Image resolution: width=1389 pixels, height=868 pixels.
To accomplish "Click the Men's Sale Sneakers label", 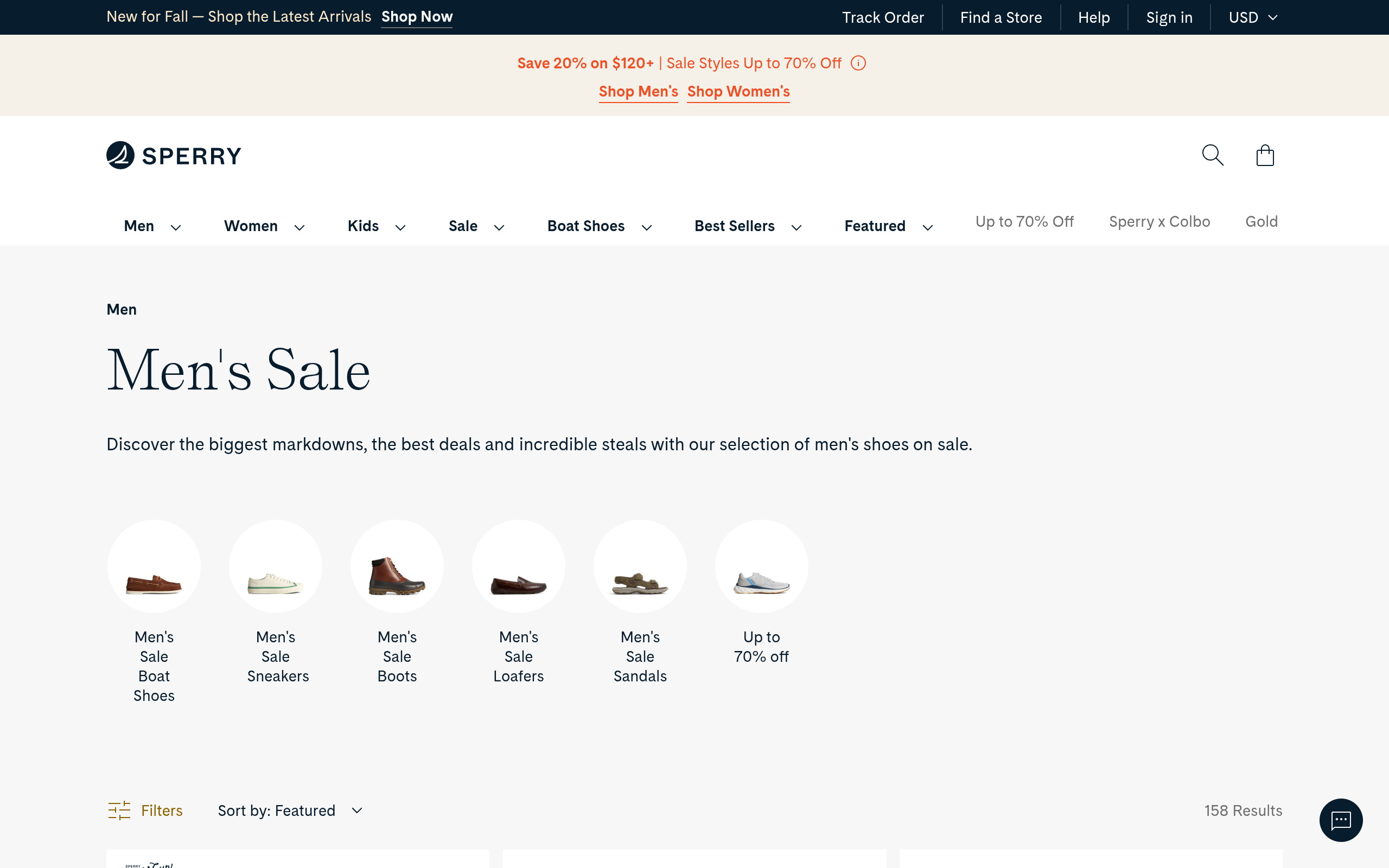I will point(278,656).
